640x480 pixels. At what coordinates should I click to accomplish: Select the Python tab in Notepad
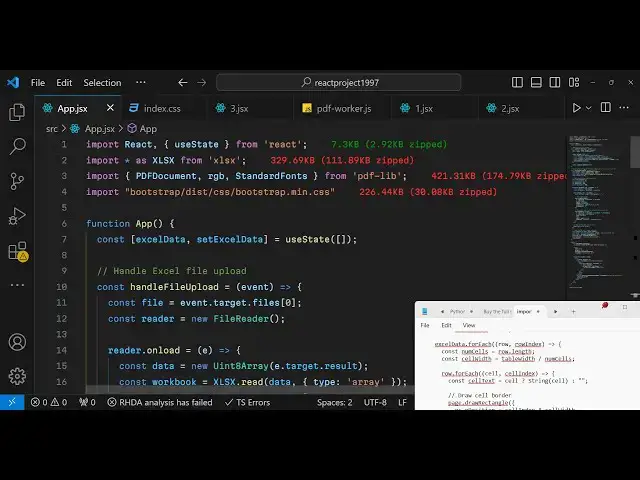click(457, 311)
